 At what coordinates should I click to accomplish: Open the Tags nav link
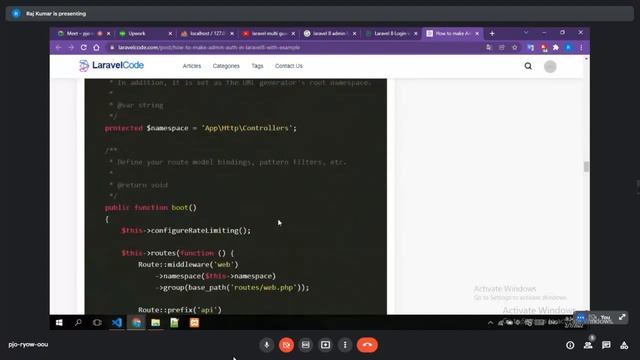tap(258, 66)
